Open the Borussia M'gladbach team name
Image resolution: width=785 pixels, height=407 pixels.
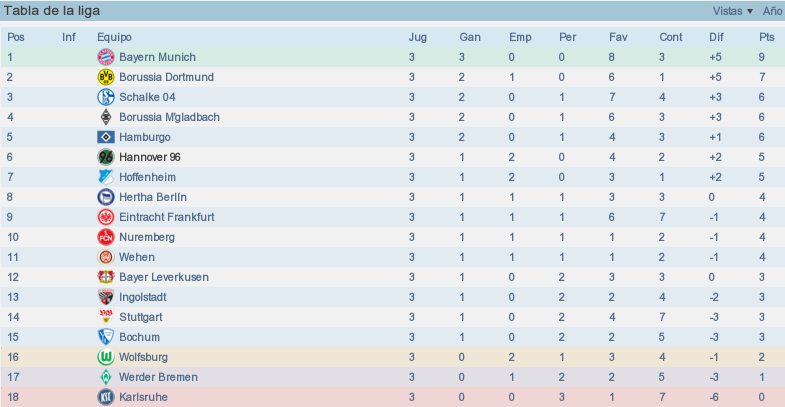[169, 117]
